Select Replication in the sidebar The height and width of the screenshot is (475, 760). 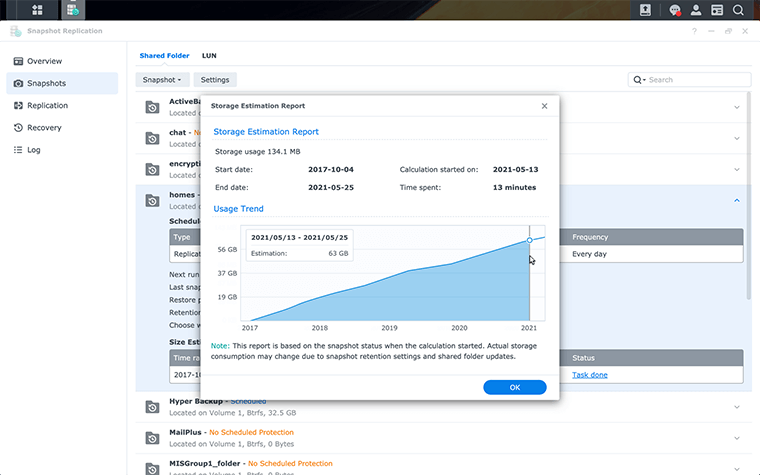pyautogui.click(x=47, y=105)
